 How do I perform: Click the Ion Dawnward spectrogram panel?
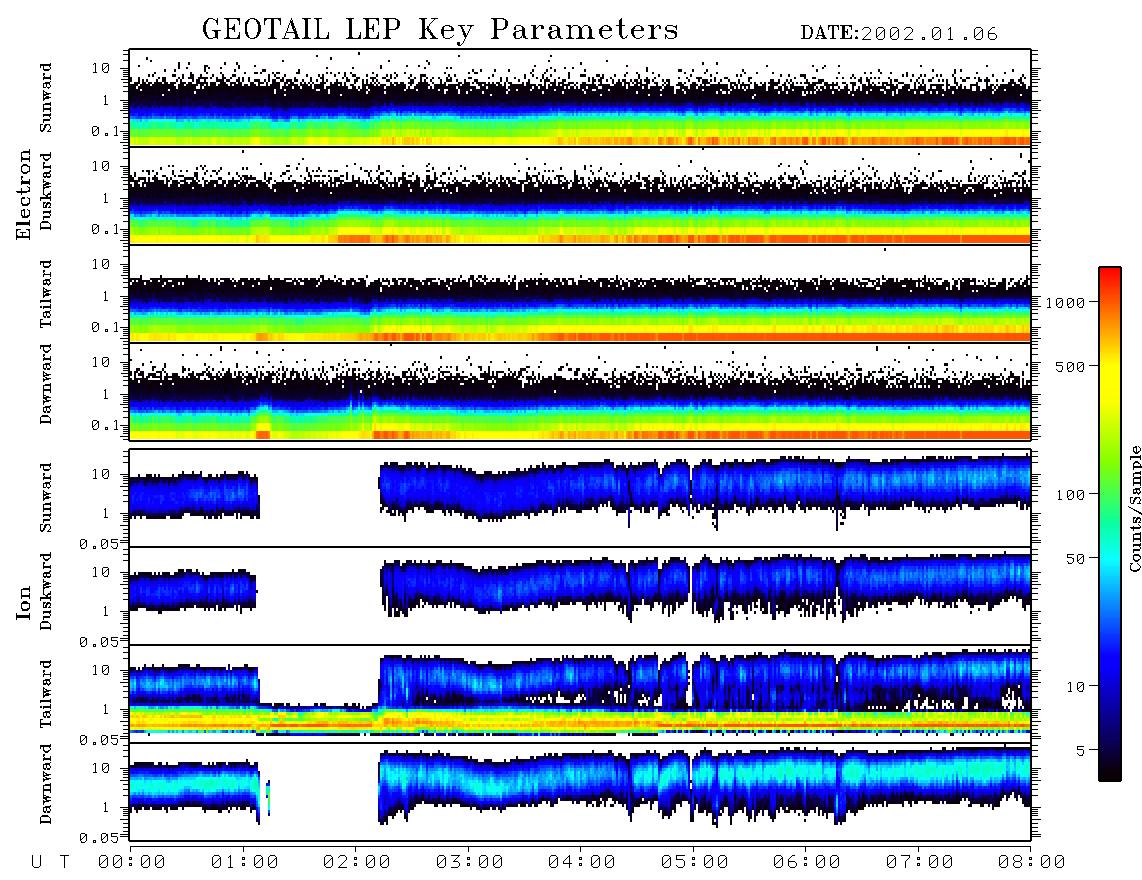580,792
